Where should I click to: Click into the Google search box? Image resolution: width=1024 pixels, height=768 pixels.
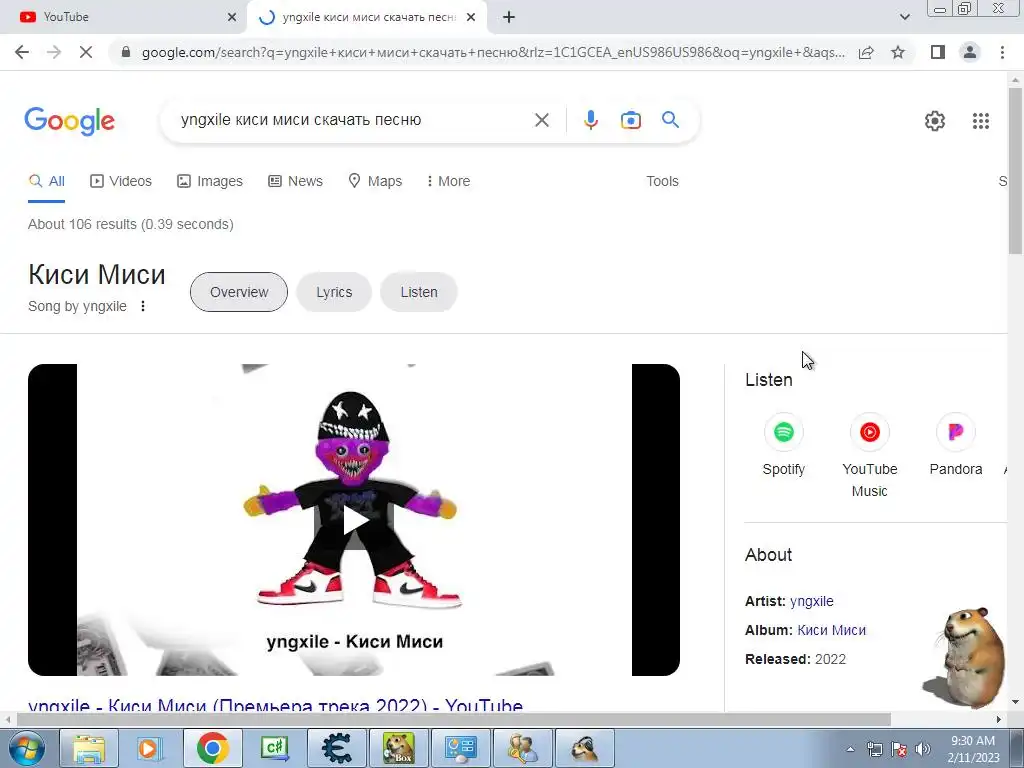pyautogui.click(x=353, y=120)
